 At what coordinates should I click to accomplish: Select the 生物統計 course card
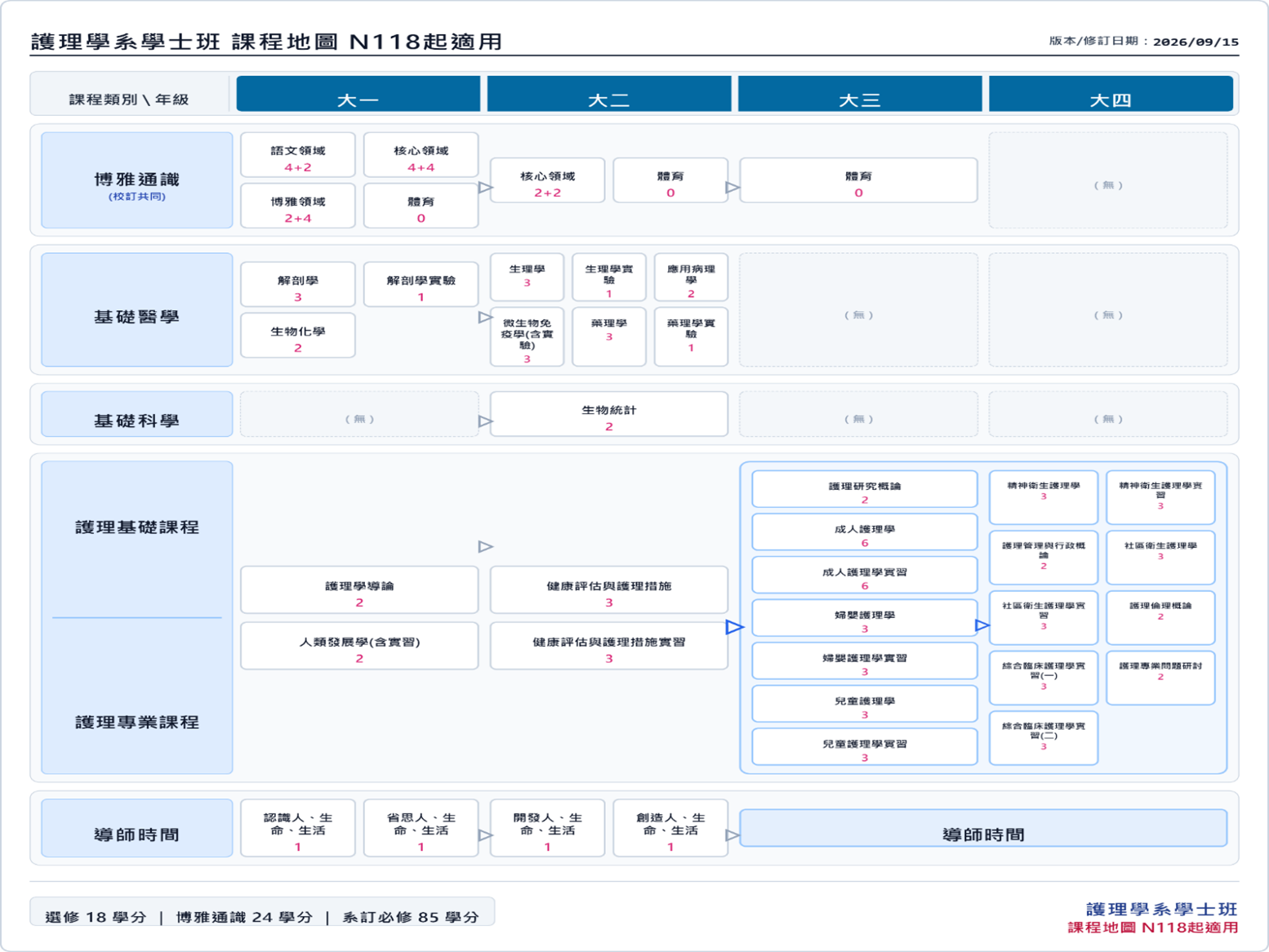pos(609,415)
